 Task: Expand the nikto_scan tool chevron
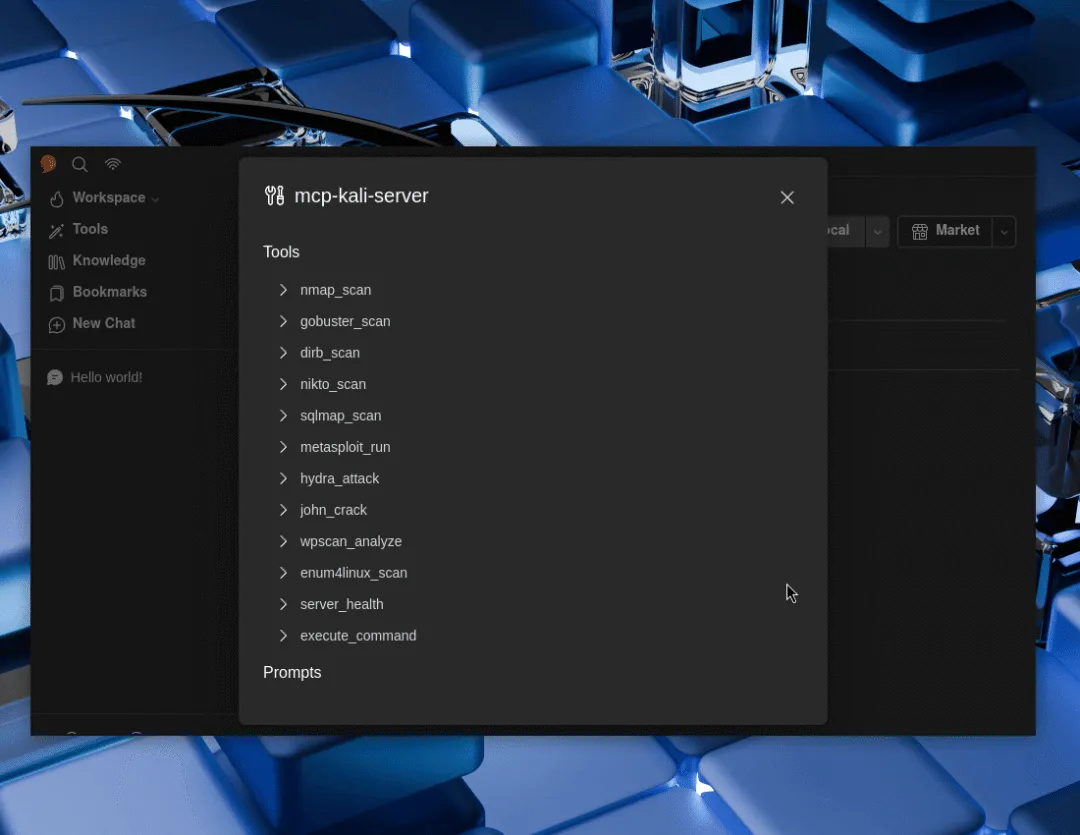coord(283,384)
